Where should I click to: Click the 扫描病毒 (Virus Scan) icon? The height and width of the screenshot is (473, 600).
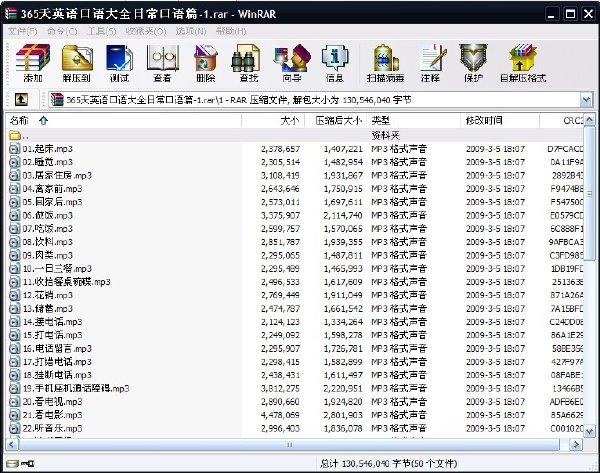[385, 58]
